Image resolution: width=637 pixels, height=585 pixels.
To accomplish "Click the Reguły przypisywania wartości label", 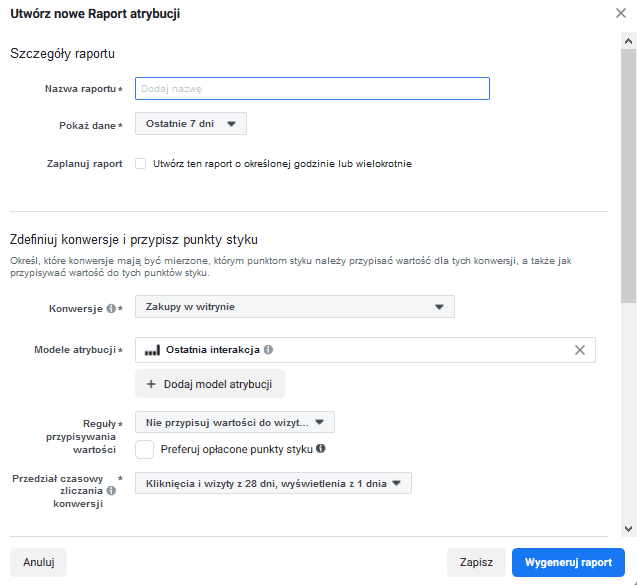I will click(x=81, y=437).
